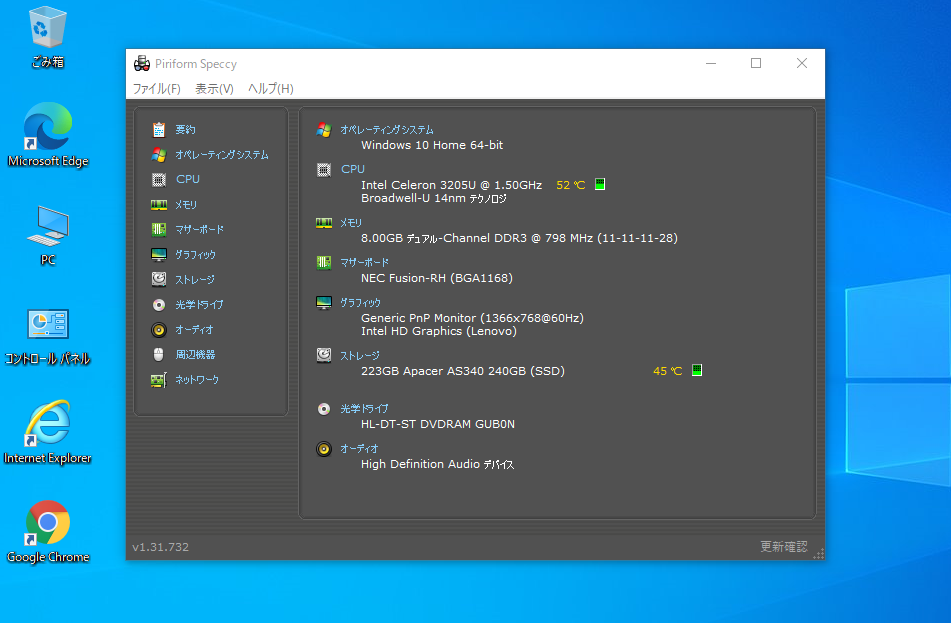Select the Internet Explorer desktop shortcut

[x=48, y=432]
